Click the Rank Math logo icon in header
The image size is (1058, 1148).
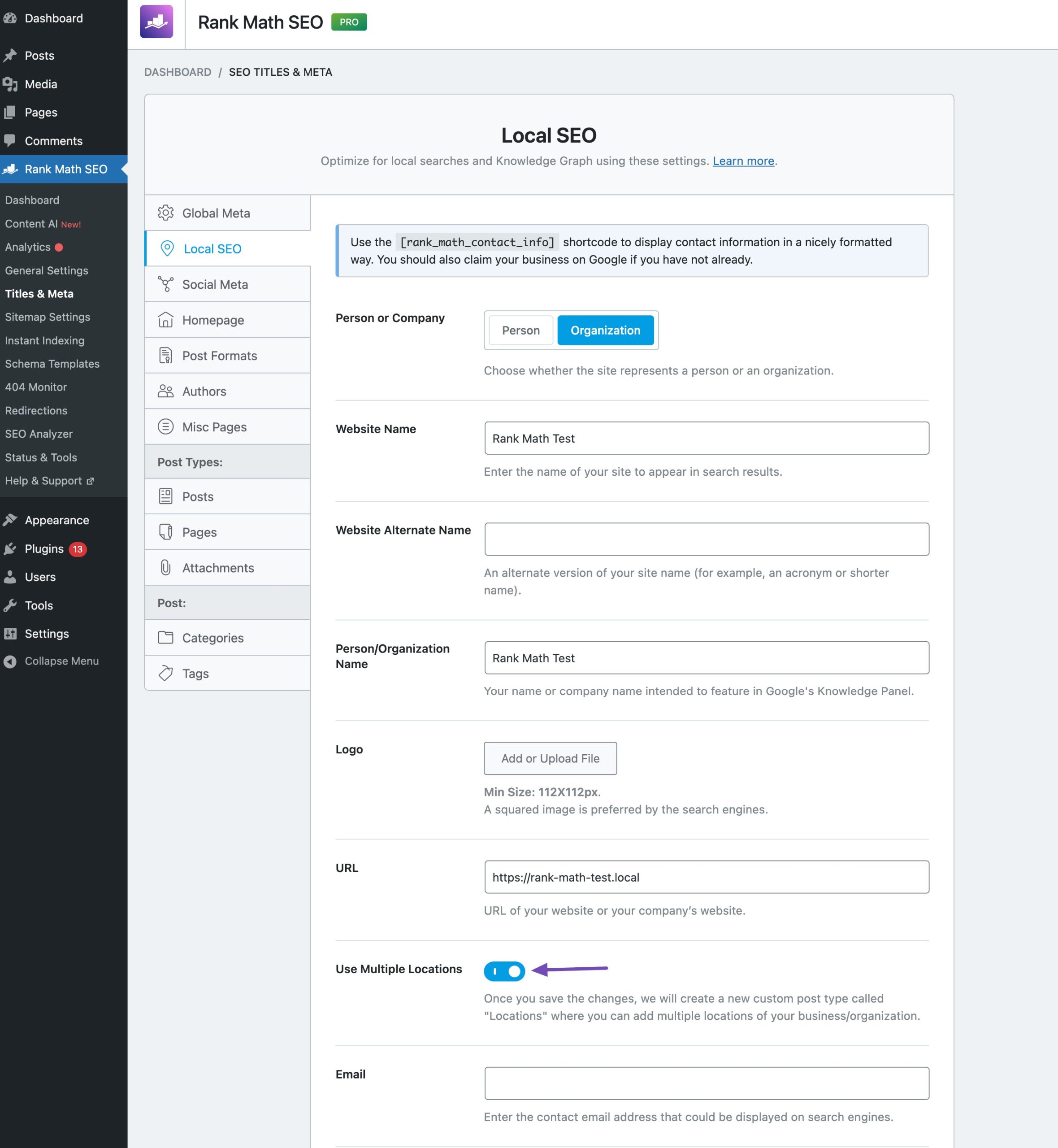[156, 22]
